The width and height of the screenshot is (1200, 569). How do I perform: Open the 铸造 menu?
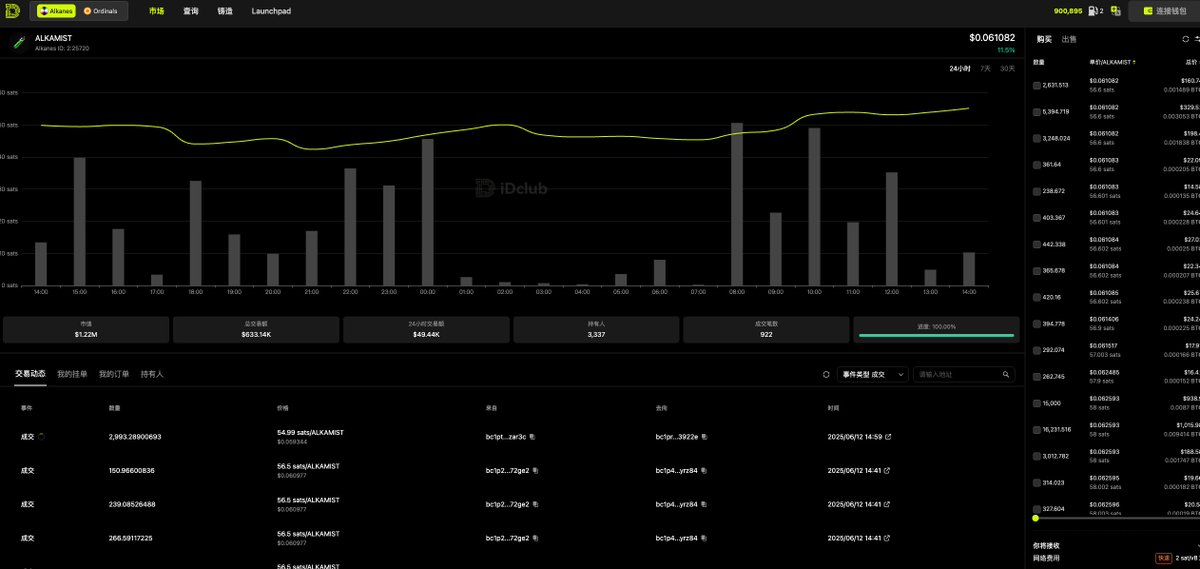pos(225,11)
